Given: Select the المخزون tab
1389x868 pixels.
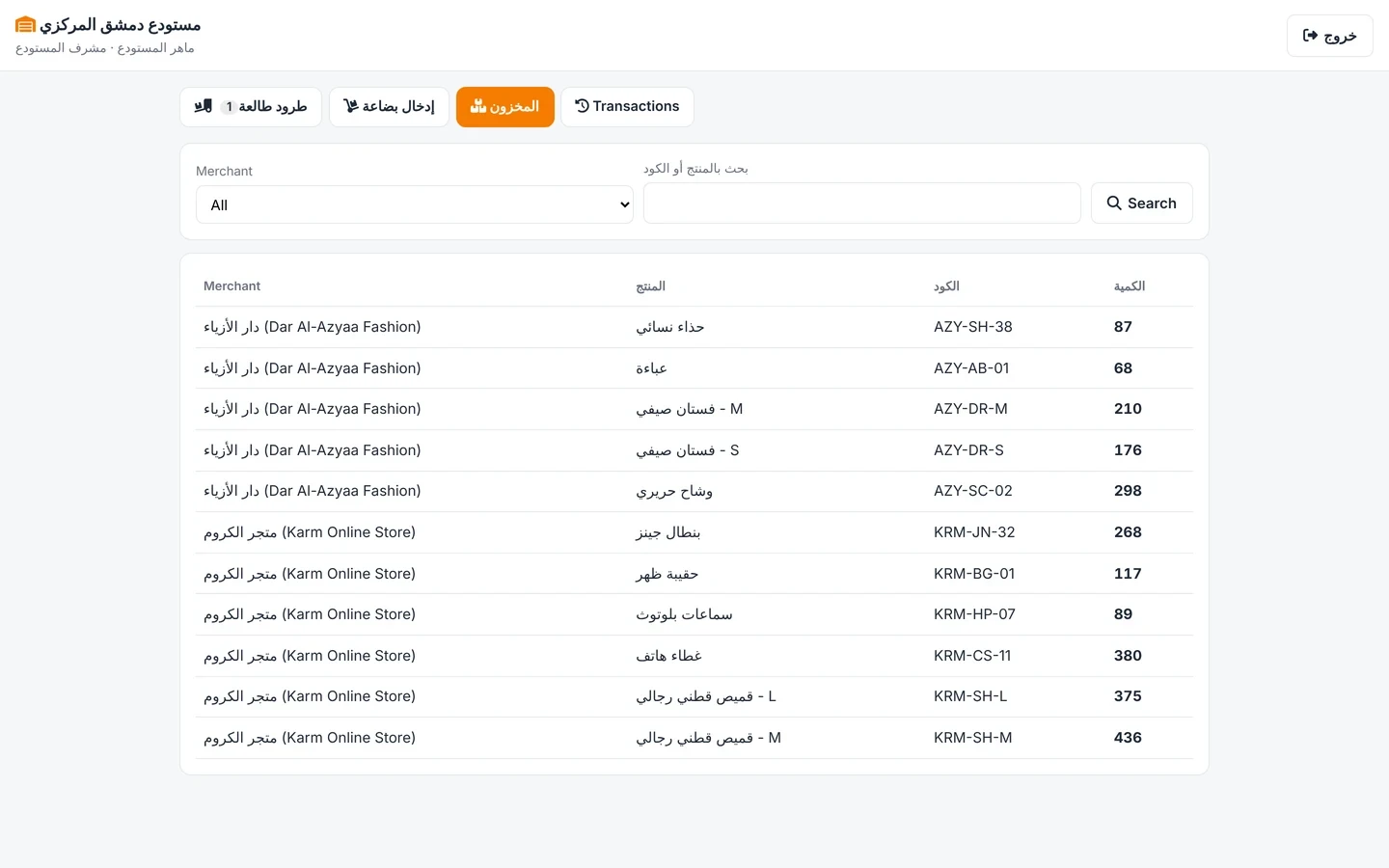Looking at the screenshot, I should click(505, 107).
